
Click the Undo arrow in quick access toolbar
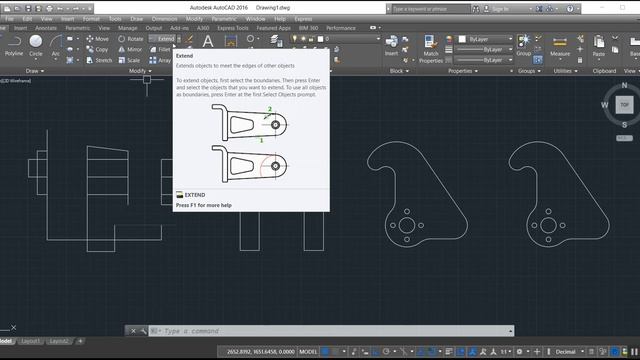click(x=61, y=8)
